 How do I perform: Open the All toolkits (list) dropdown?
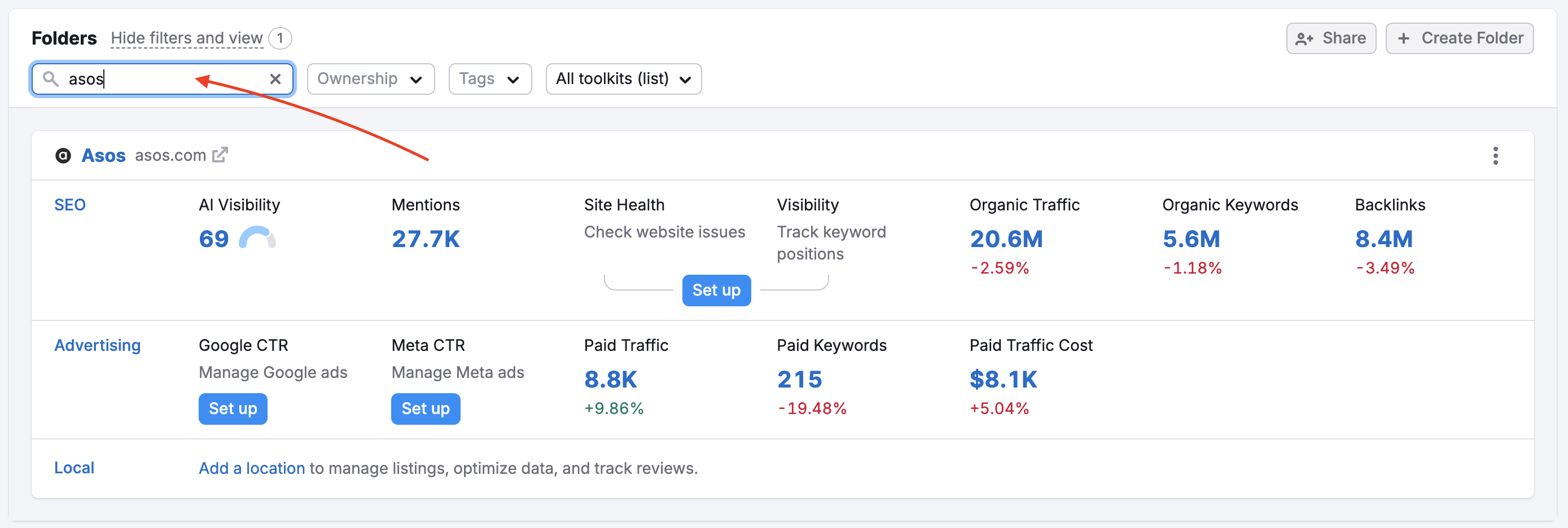623,79
